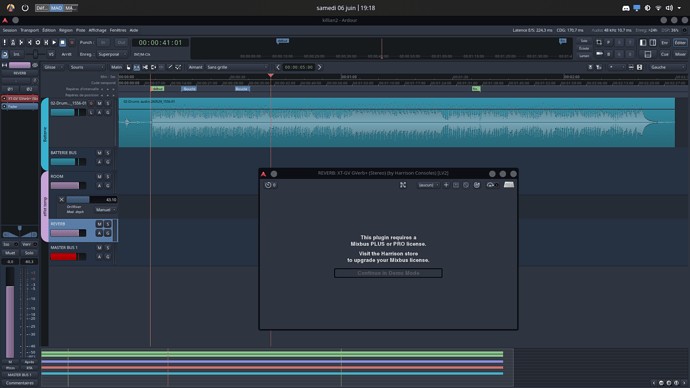Open the Transport menu
The width and height of the screenshot is (690, 388).
coord(29,30)
